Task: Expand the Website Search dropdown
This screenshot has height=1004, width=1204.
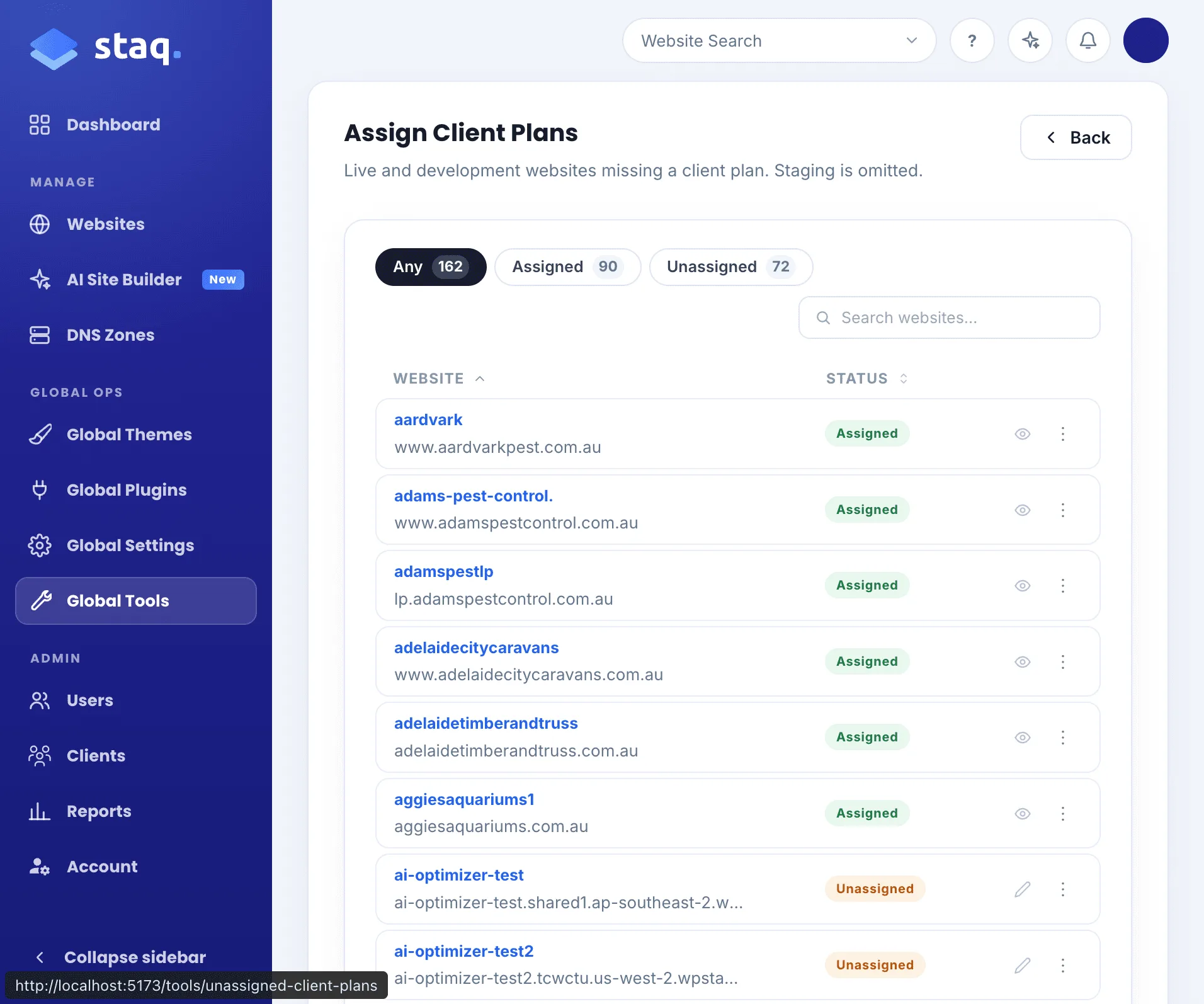Action: click(x=780, y=40)
